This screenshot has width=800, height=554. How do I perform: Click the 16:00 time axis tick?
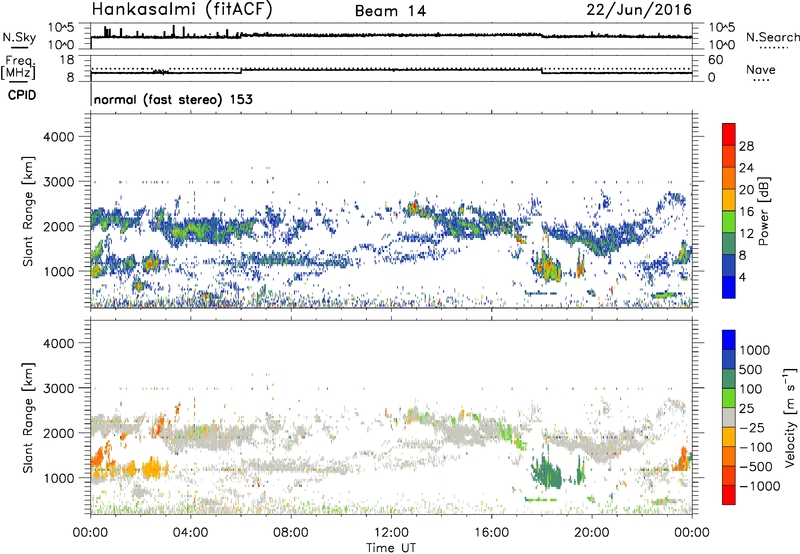pyautogui.click(x=491, y=533)
